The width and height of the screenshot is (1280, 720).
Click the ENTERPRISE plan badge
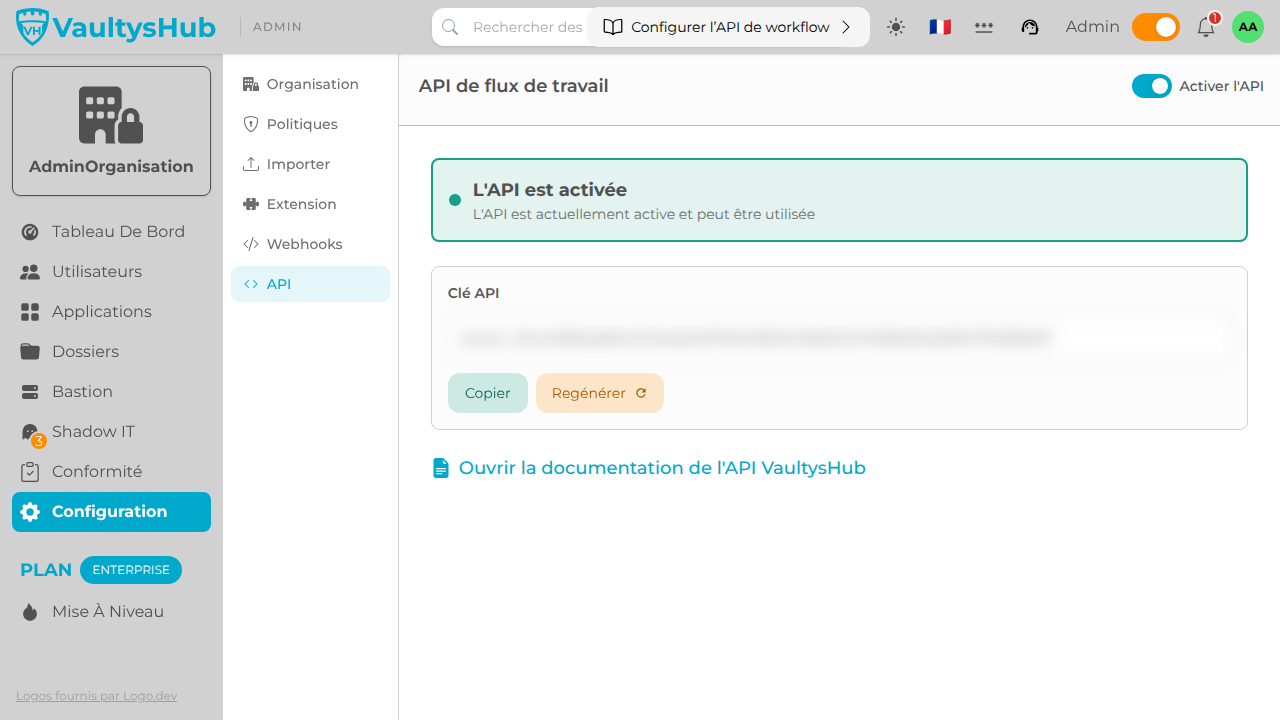point(131,569)
